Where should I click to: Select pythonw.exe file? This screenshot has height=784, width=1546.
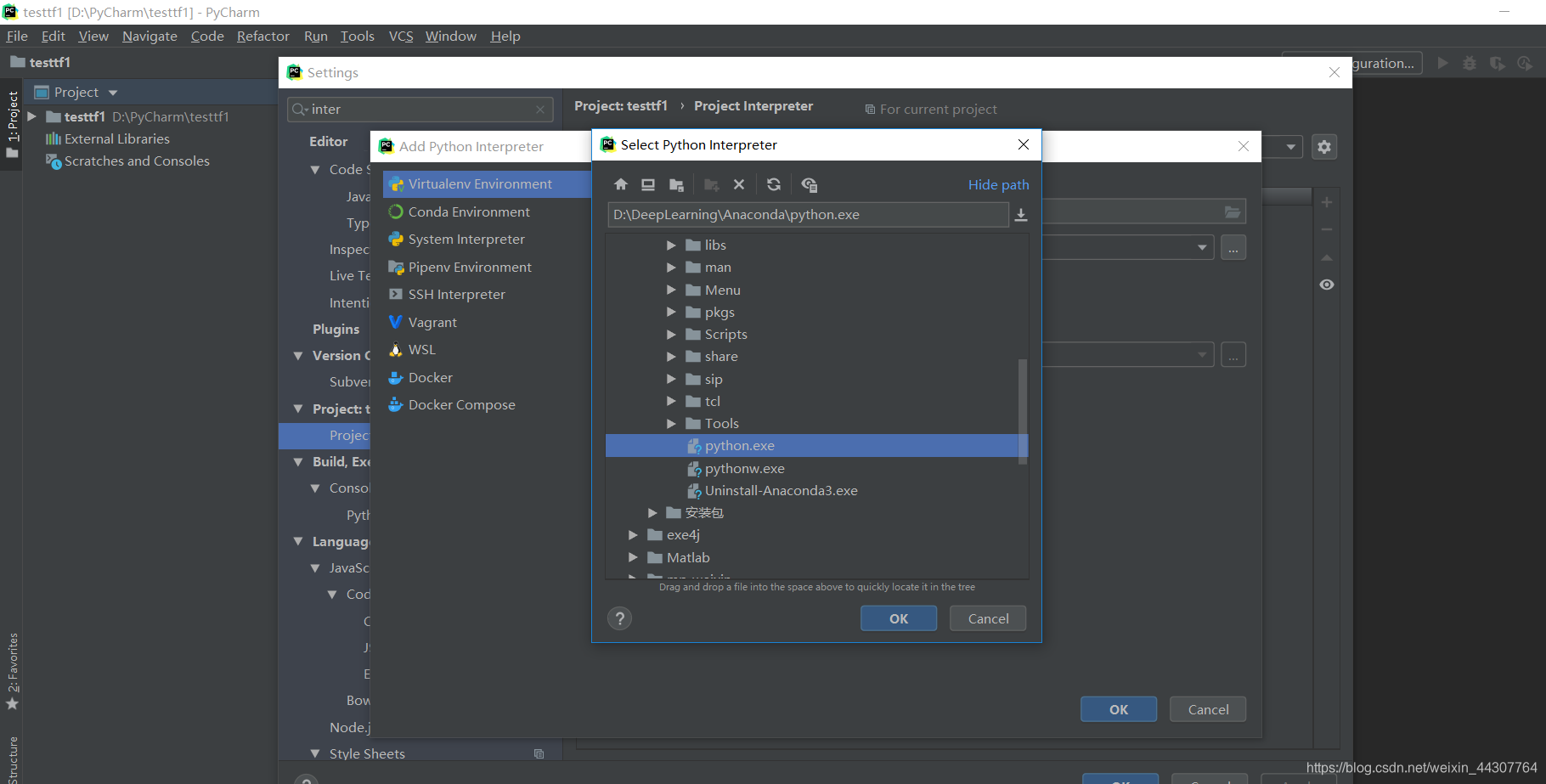pos(744,468)
